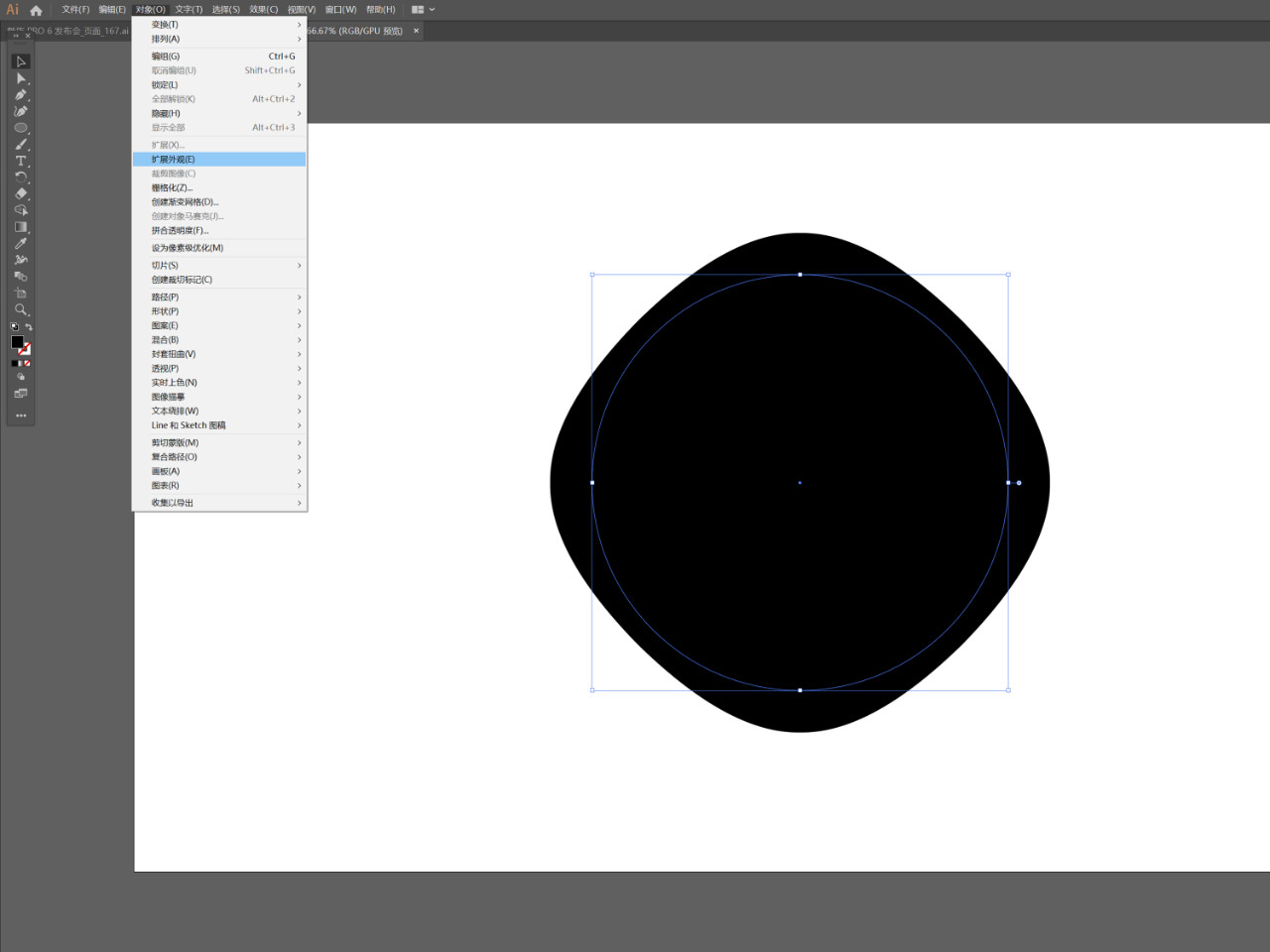Click the Stroke swatch with red slash
Viewport: 1270px width, 952px height.
click(25, 349)
